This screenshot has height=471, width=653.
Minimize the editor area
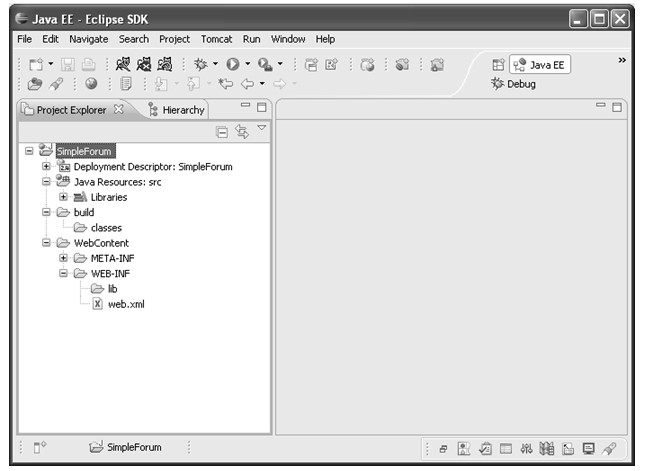(601, 105)
